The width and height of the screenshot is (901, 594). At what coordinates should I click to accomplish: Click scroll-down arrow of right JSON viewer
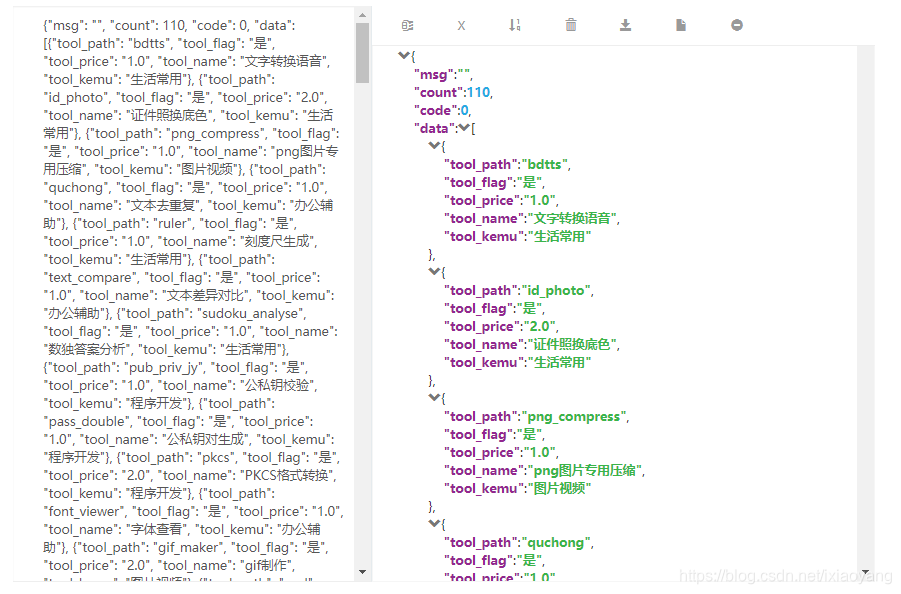coord(866,572)
